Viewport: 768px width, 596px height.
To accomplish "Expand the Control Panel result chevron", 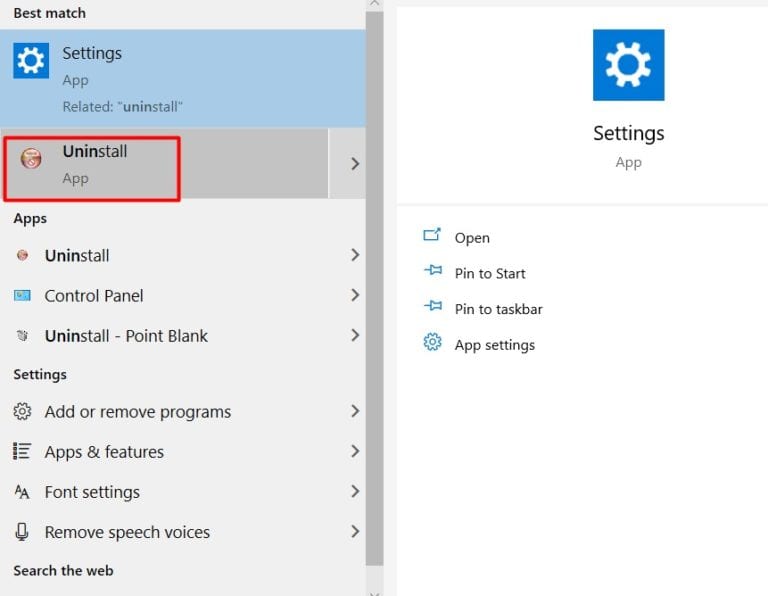I will coord(355,295).
